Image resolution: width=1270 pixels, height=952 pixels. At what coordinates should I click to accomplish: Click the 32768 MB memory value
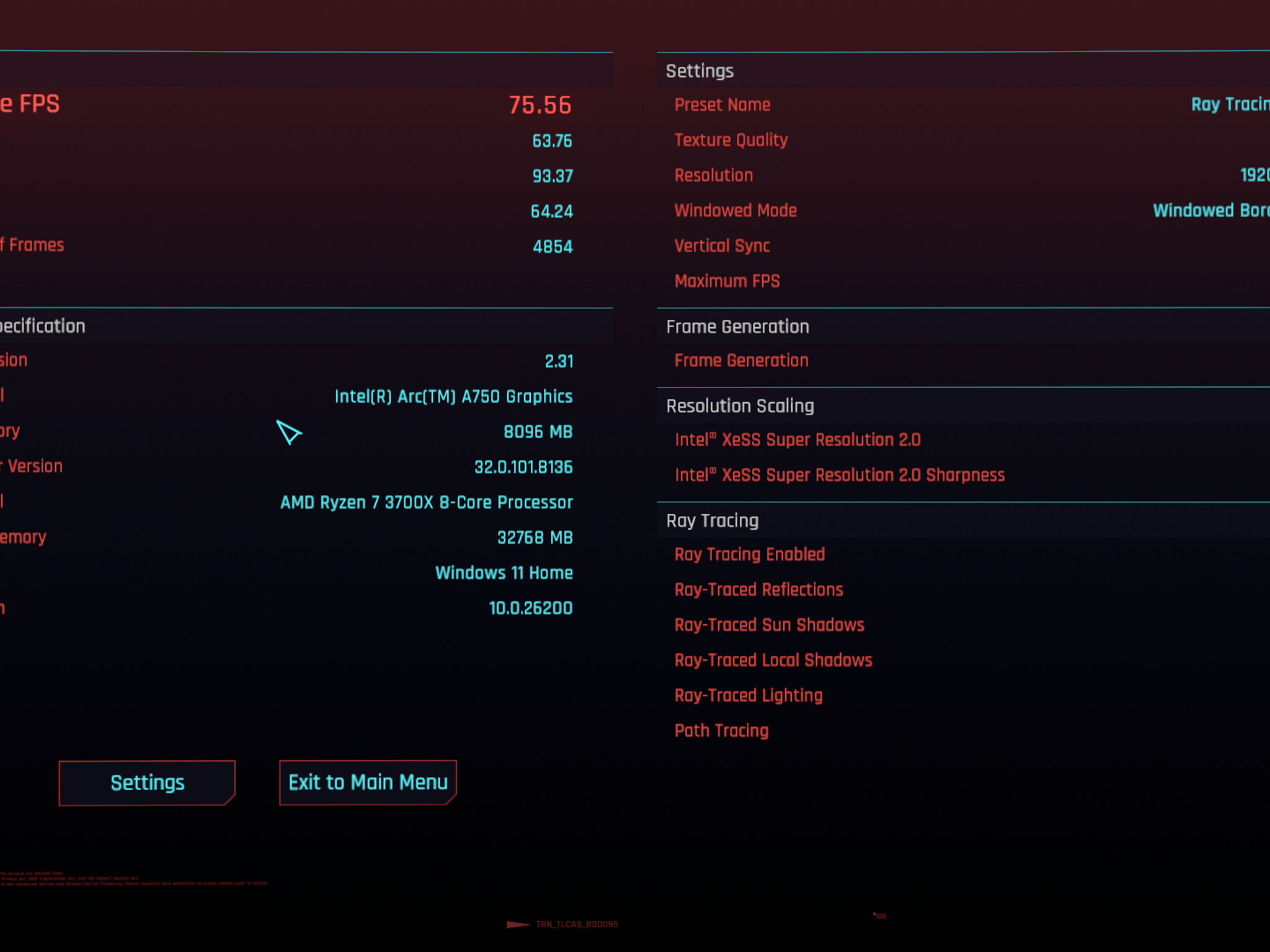(535, 538)
